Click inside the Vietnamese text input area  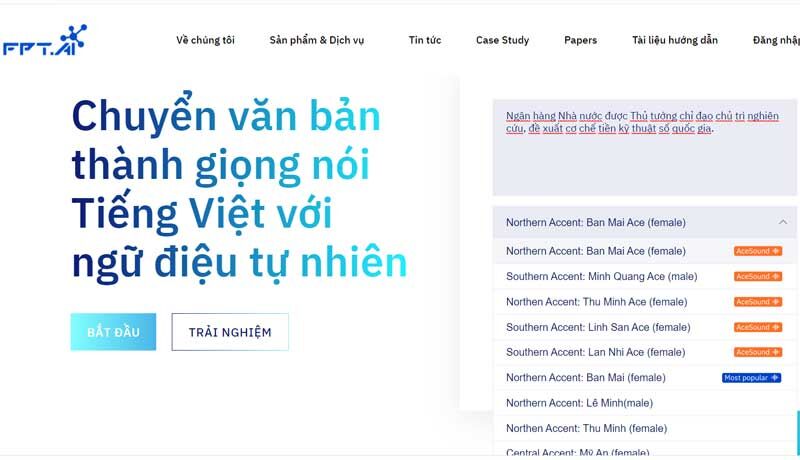(x=645, y=148)
